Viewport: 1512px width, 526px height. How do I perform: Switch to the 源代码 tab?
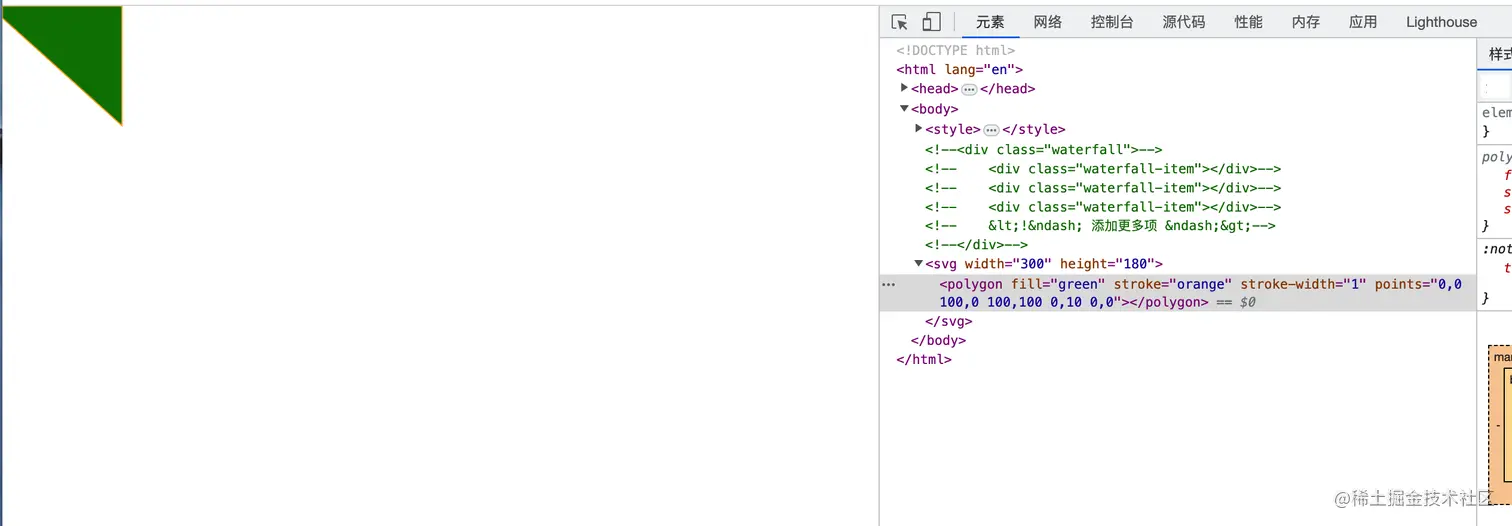(1184, 22)
